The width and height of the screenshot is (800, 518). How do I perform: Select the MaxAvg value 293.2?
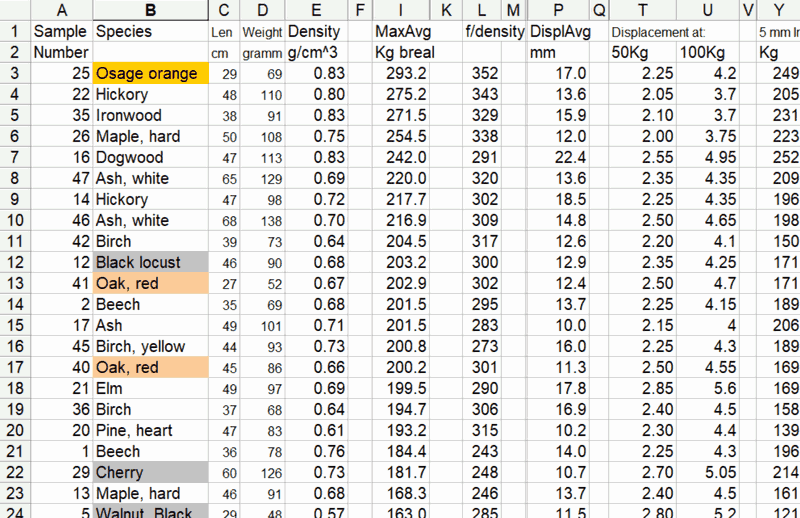400,73
